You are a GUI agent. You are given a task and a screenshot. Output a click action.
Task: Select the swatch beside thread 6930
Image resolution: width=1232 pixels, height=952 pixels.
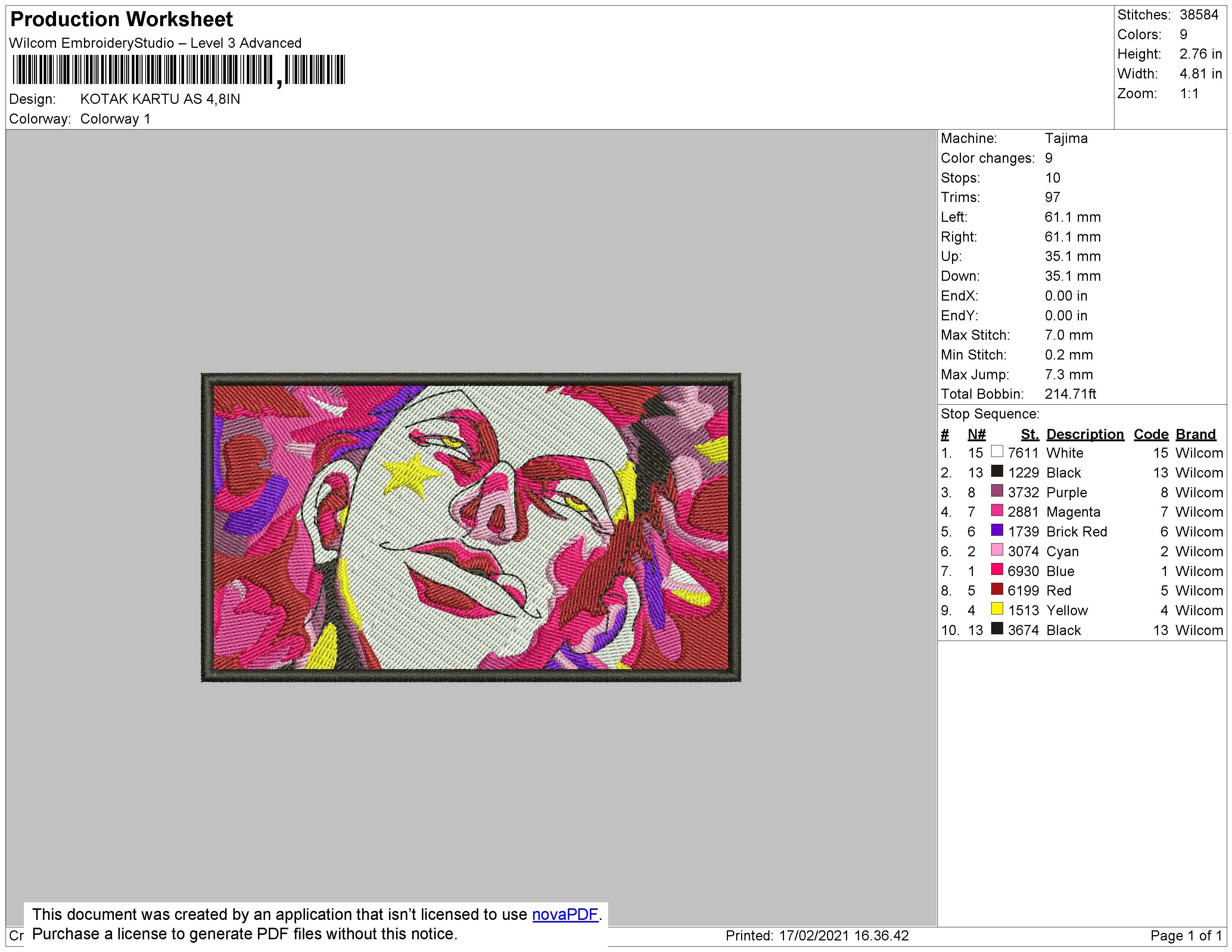997,570
